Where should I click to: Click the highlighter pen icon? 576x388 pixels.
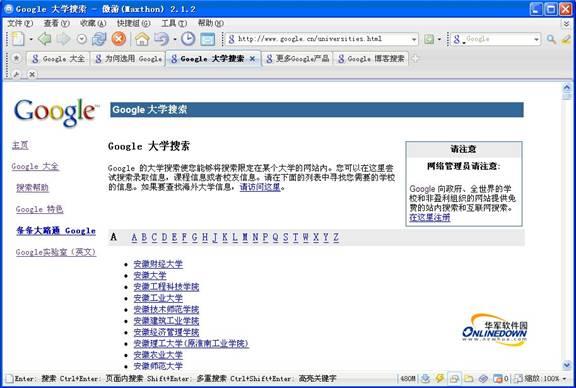[566, 39]
